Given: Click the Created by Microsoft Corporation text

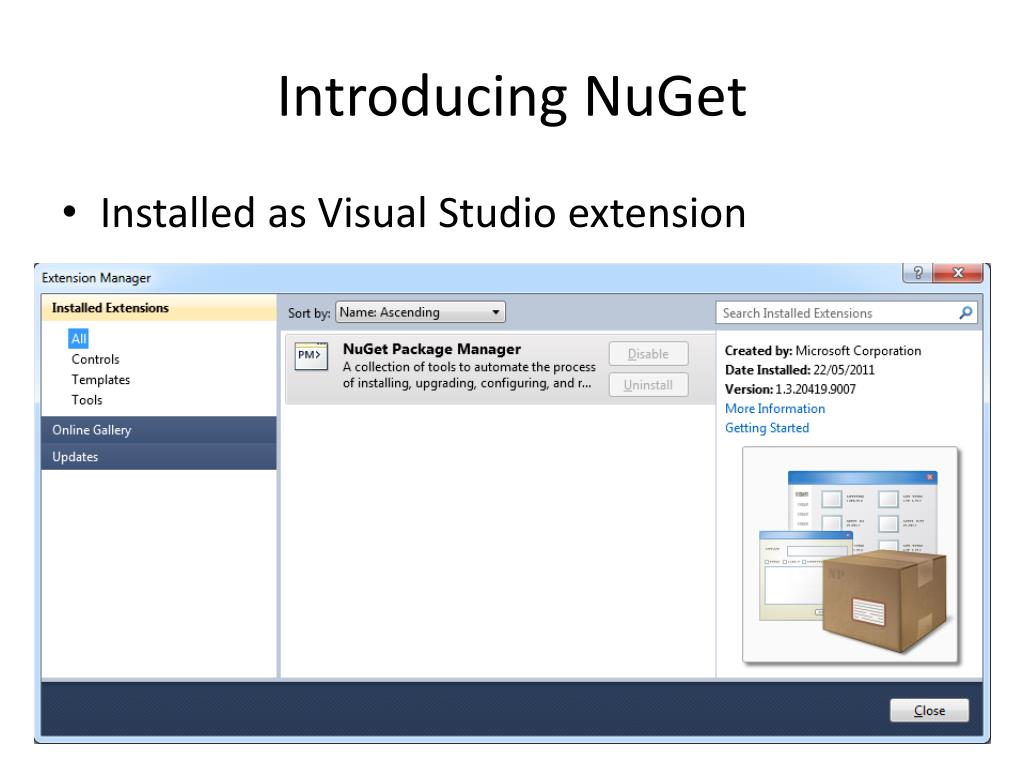Looking at the screenshot, I should pyautogui.click(x=823, y=351).
